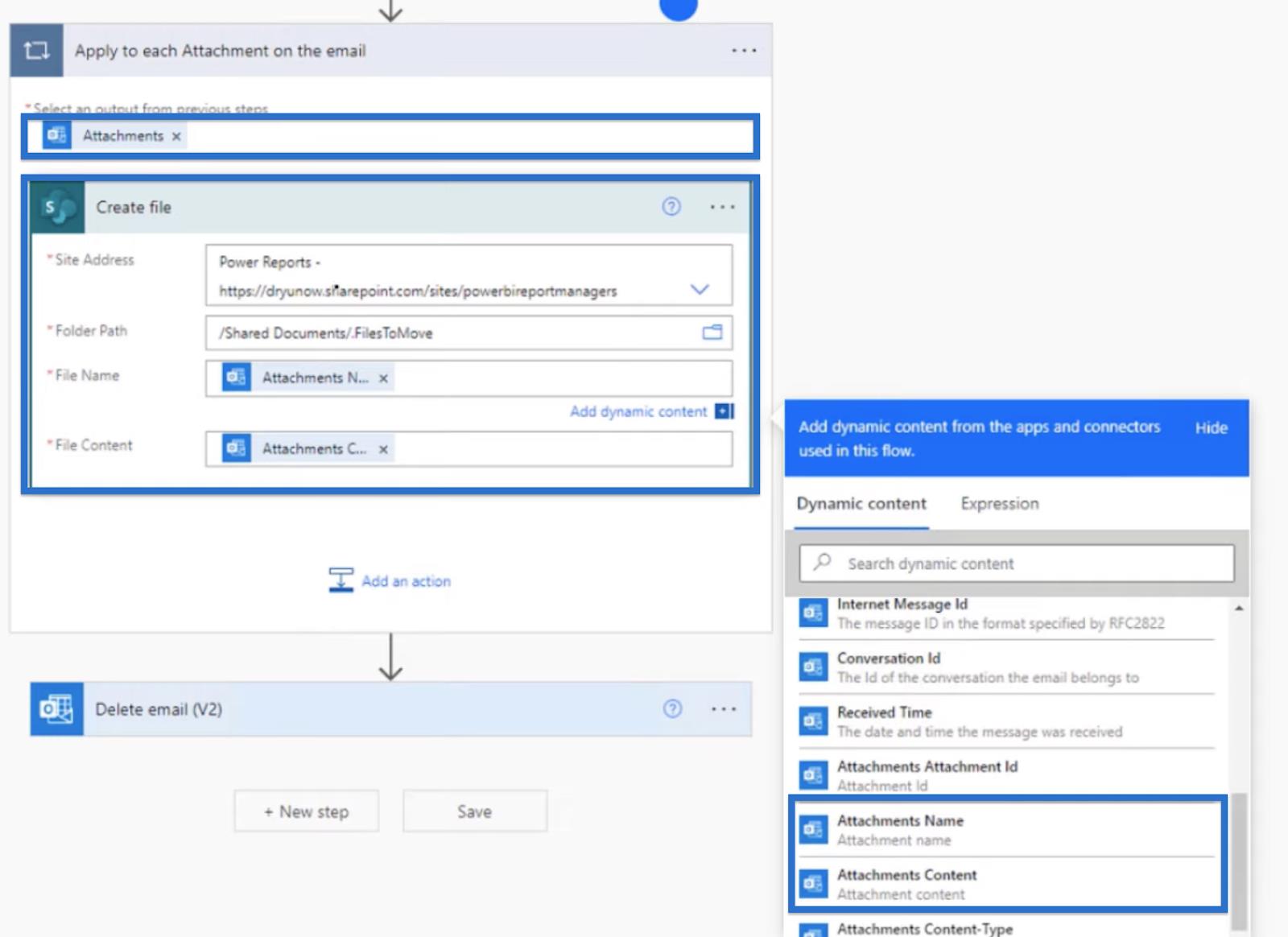Image resolution: width=1288 pixels, height=937 pixels.
Task: Click the Attachments C... token in File Content
Action: [307, 448]
